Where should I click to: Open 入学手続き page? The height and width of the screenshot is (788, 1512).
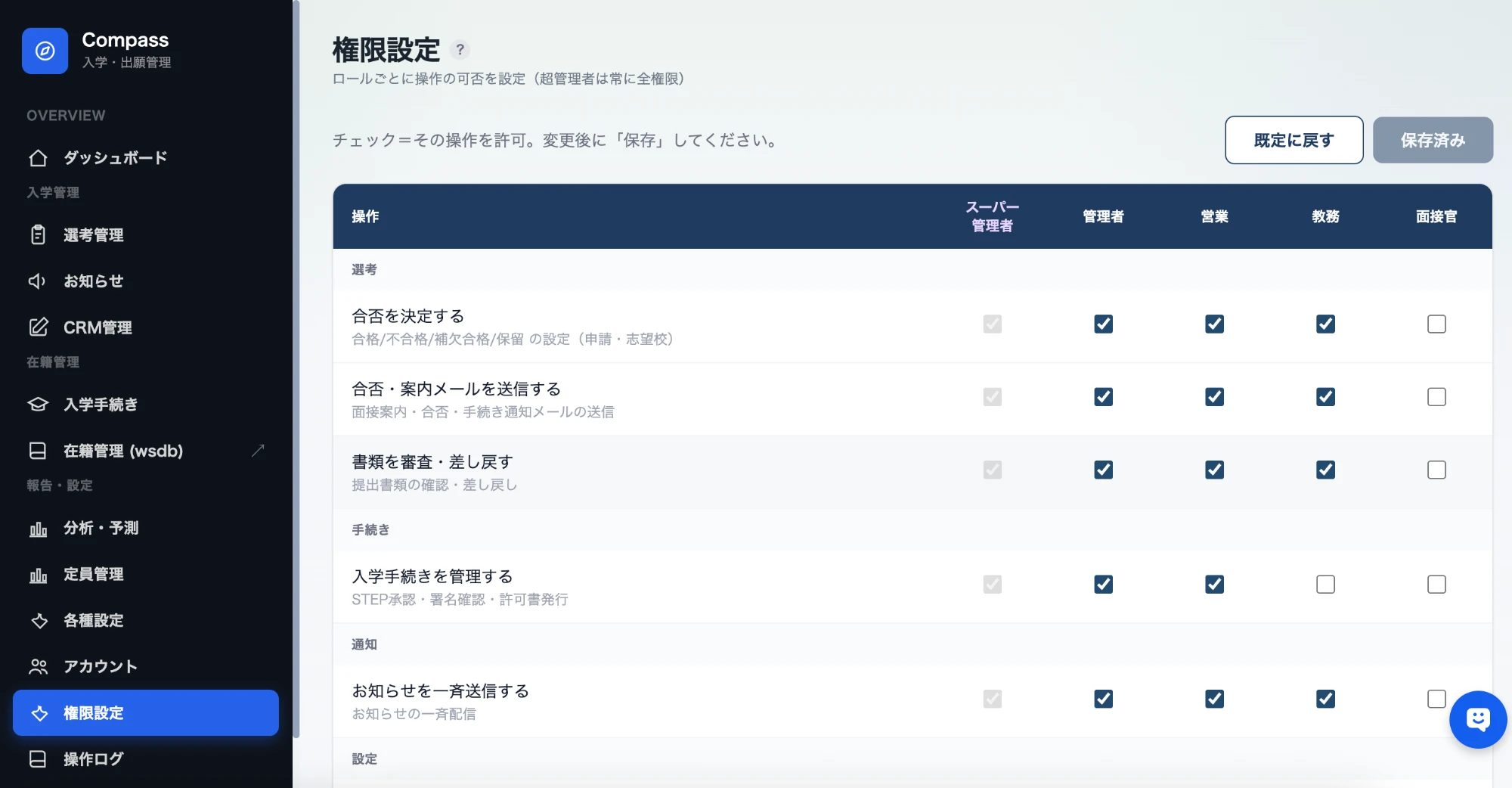pos(146,405)
